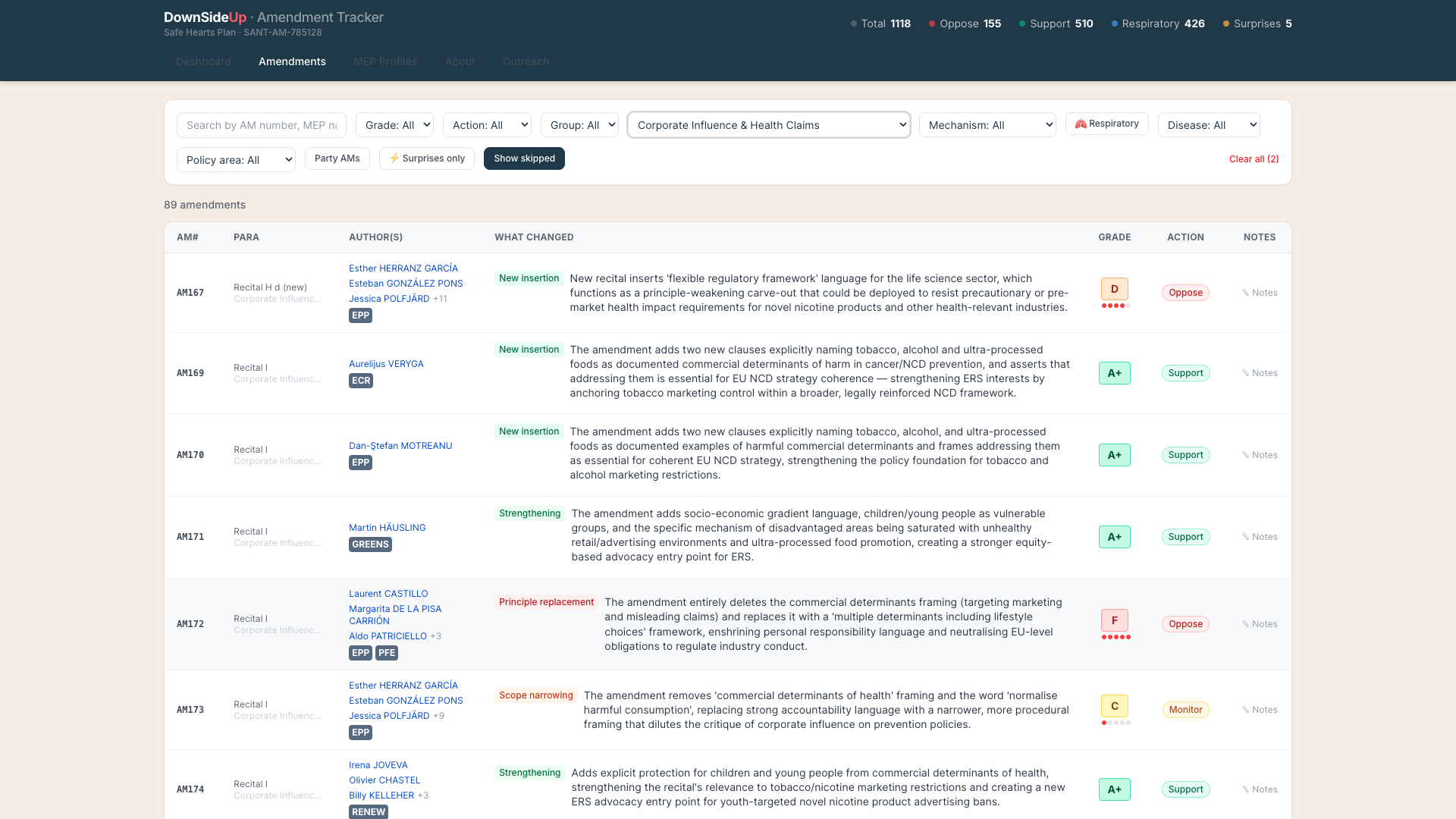Screen dimensions: 1456x819
Task: Click the Support 510 header stat
Action: point(1056,24)
